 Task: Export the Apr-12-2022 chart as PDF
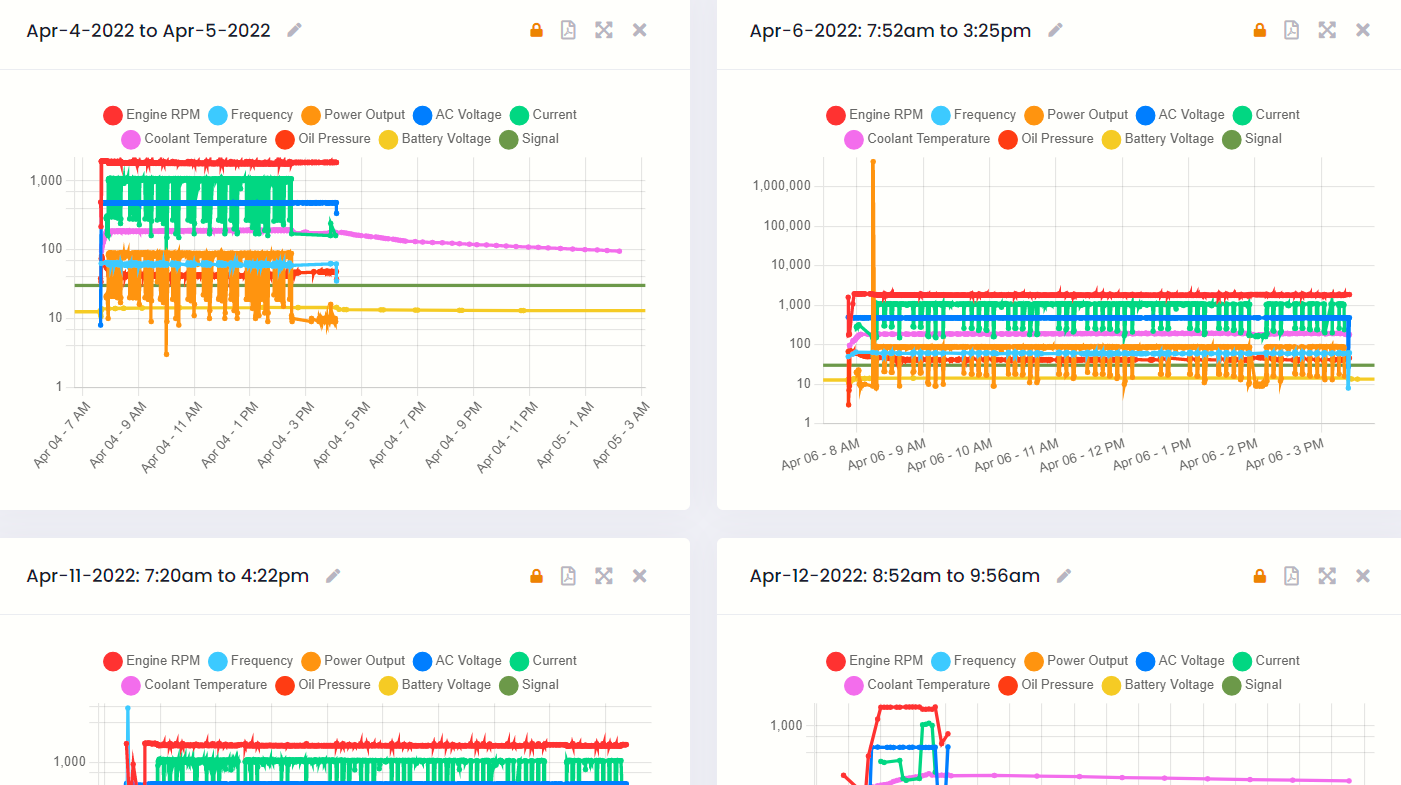pyautogui.click(x=1291, y=576)
